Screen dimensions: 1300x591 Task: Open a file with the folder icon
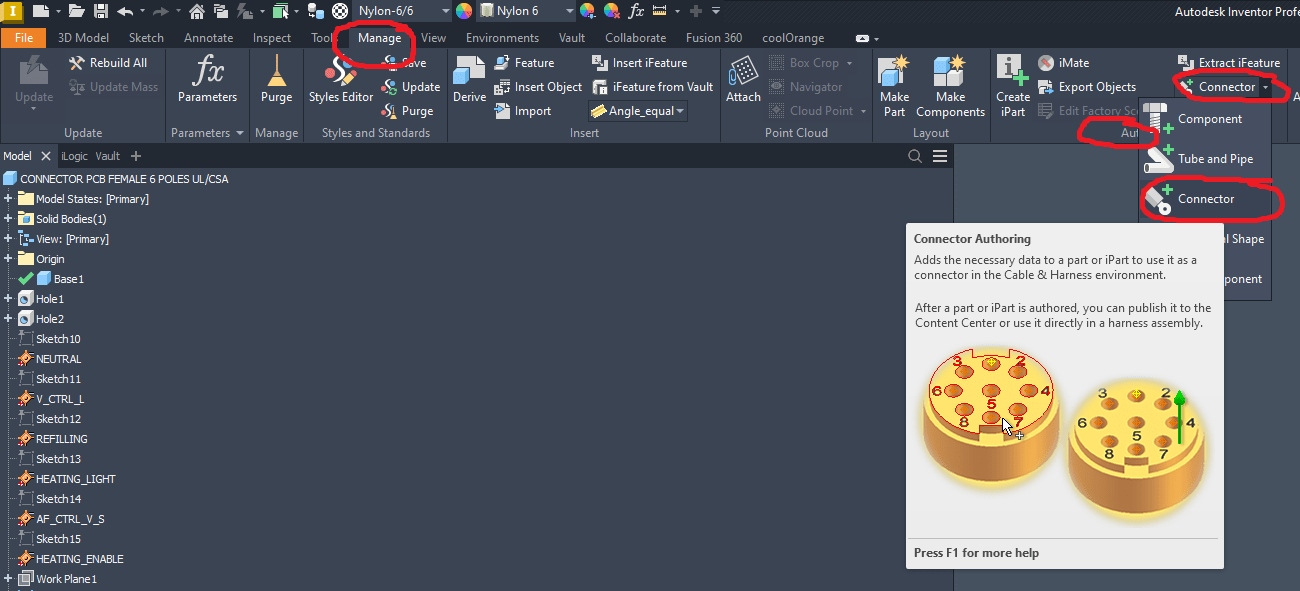76,11
